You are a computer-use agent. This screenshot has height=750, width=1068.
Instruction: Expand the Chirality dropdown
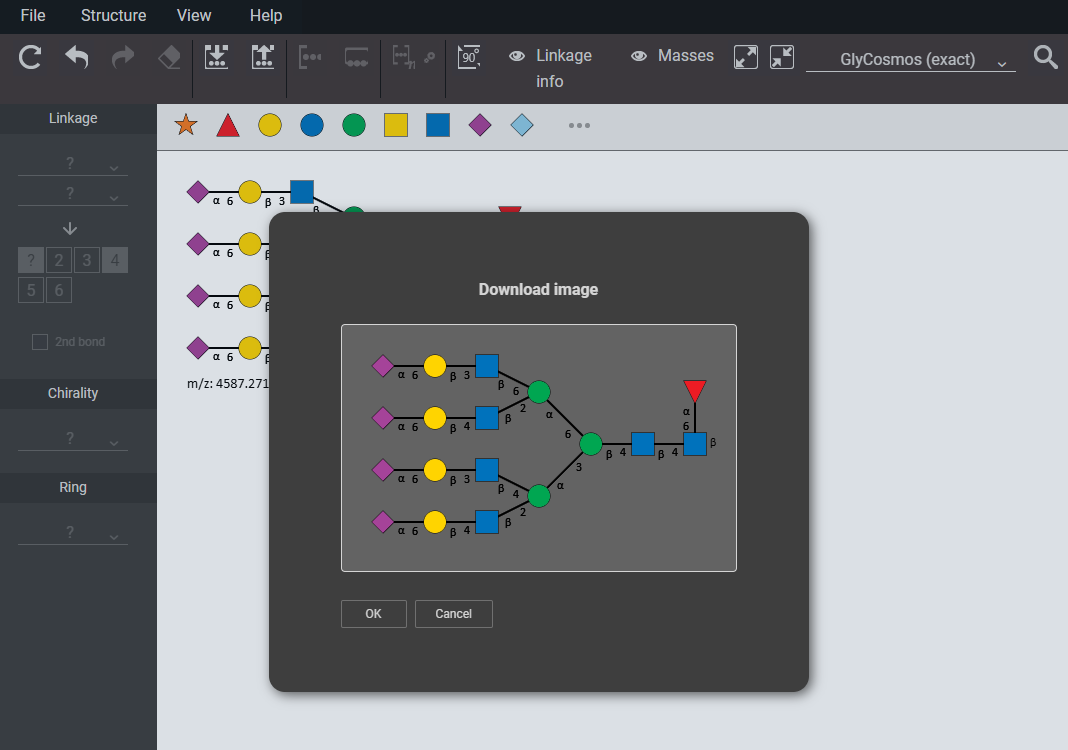73,439
